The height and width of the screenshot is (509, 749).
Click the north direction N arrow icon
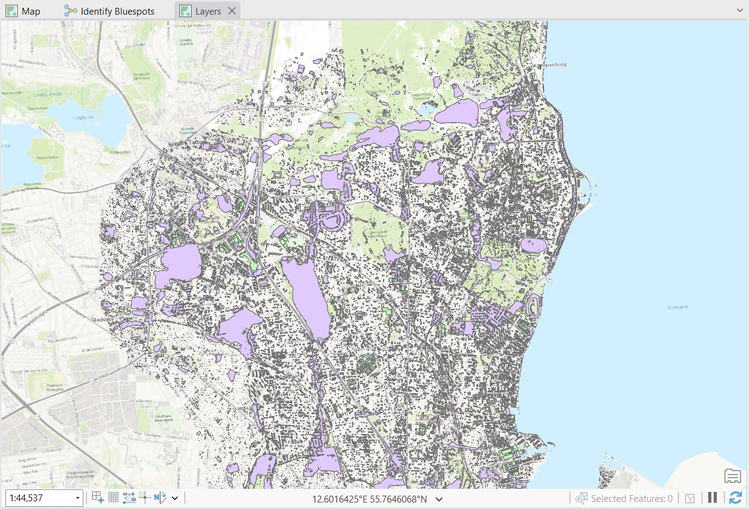[160, 498]
